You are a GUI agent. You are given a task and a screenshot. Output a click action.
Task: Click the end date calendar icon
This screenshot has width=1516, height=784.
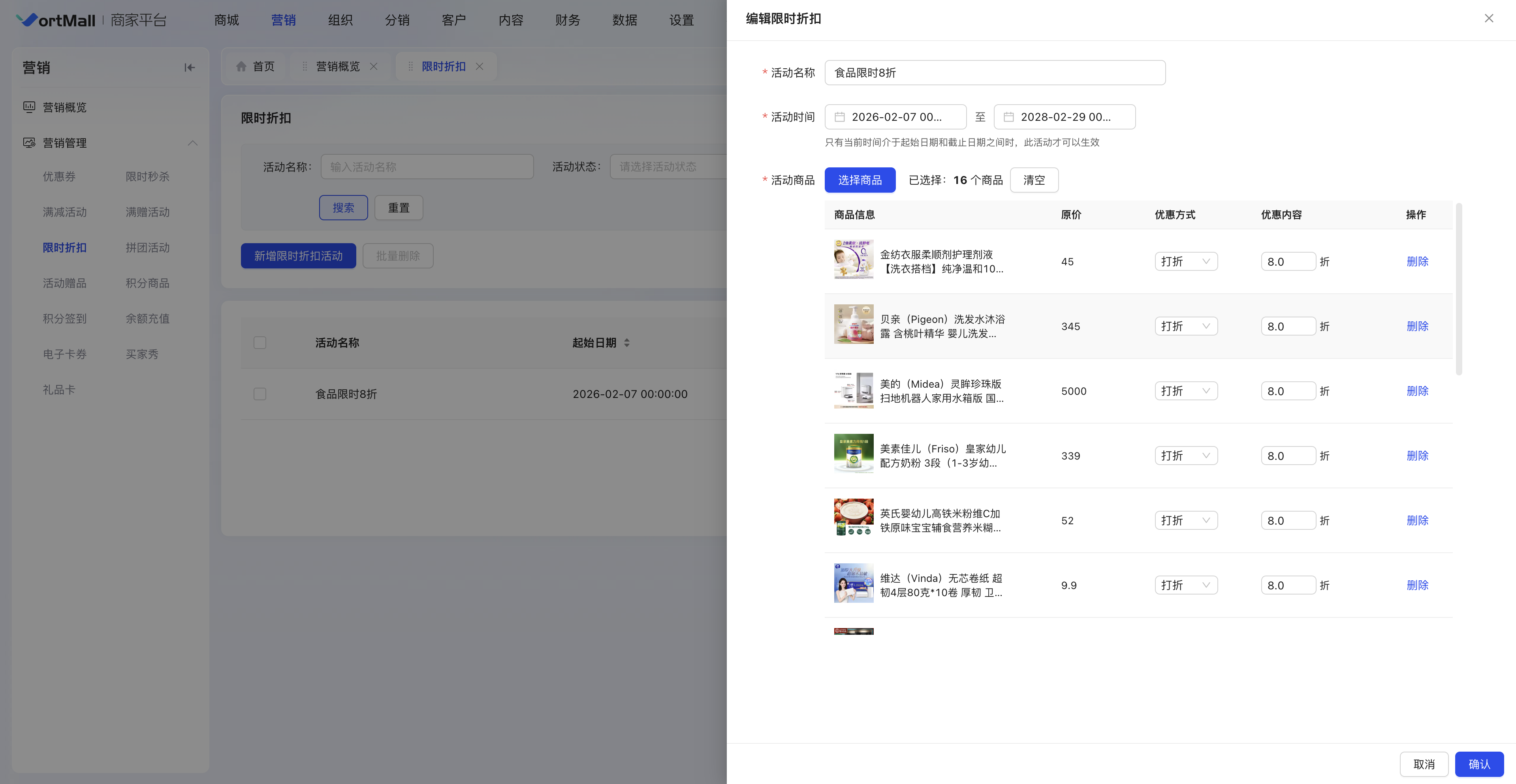pyautogui.click(x=1009, y=117)
